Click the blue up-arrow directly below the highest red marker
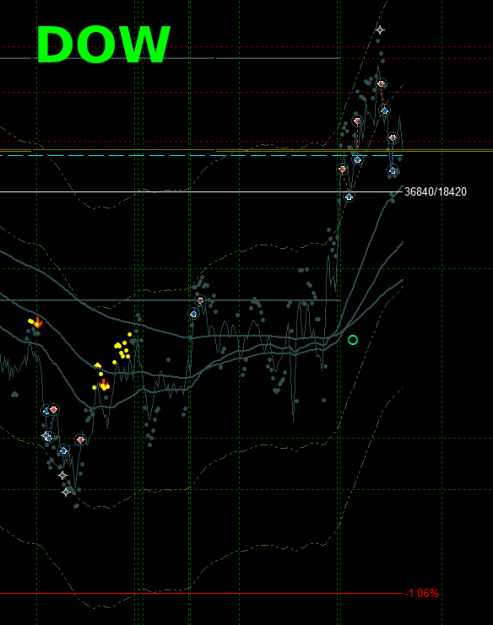Viewport: 493px width, 625px height. click(385, 110)
